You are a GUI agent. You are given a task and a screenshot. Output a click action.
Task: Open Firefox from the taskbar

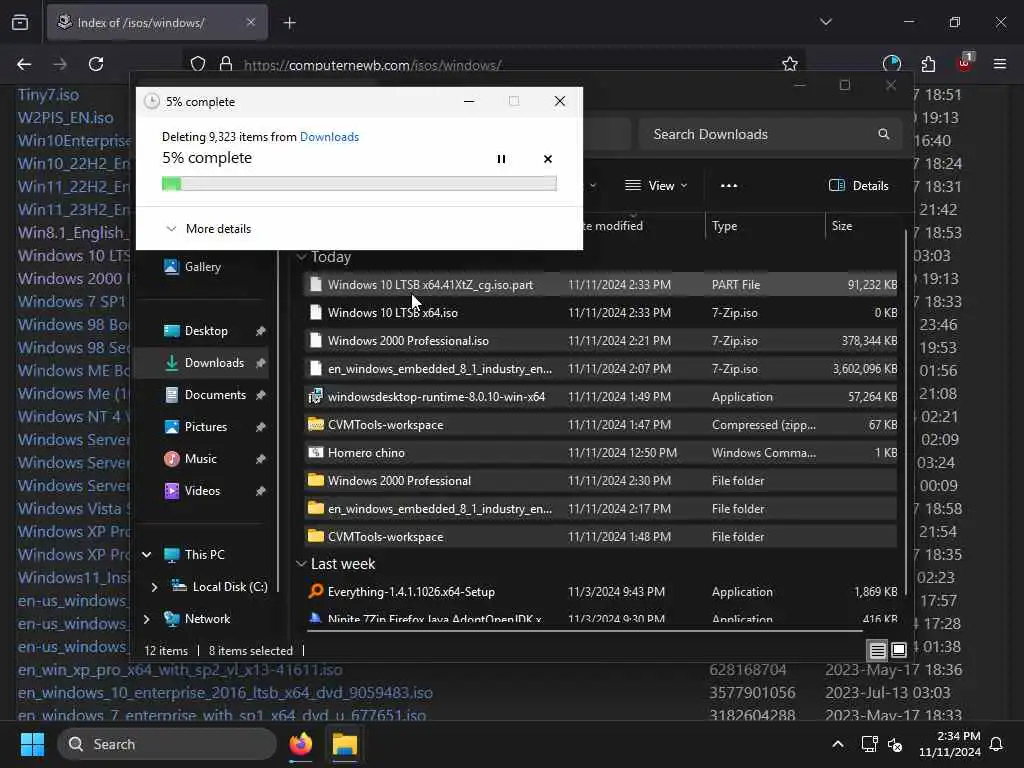[300, 744]
